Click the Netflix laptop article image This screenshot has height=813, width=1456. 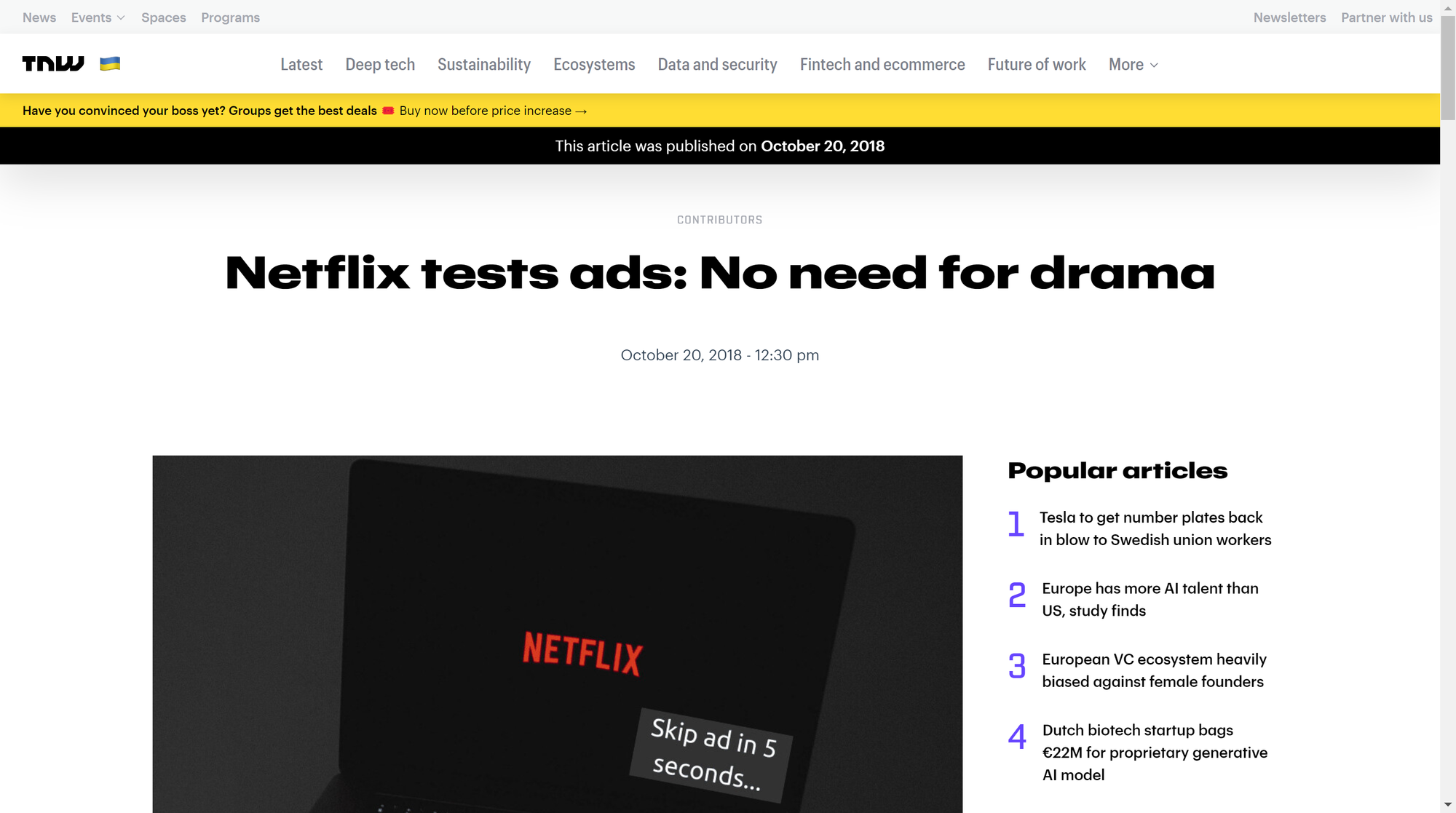pyautogui.click(x=557, y=633)
